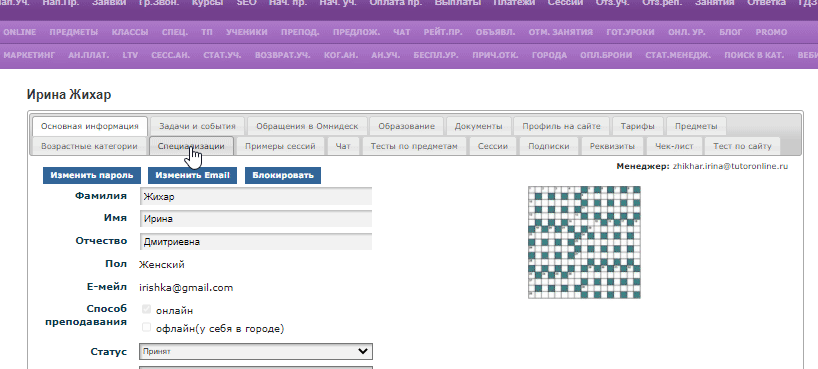Go to МАРКЕТИНГ section

pos(29,55)
